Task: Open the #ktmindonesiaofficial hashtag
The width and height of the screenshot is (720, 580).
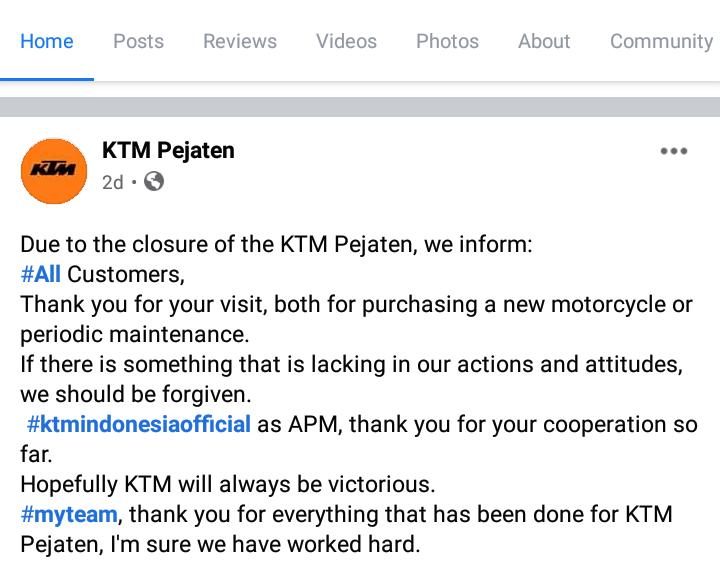Action: point(139,424)
